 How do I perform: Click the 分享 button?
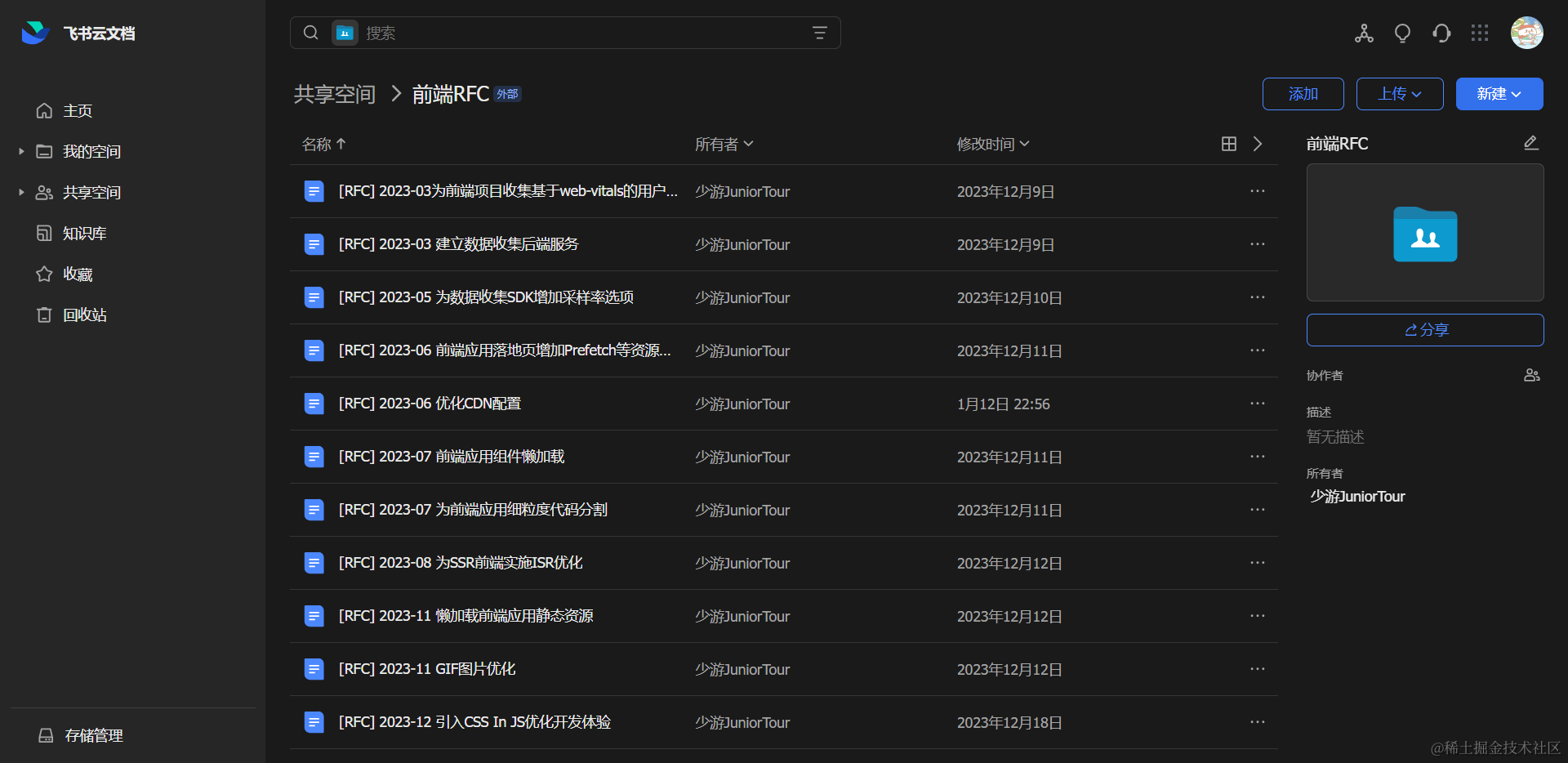(1425, 330)
